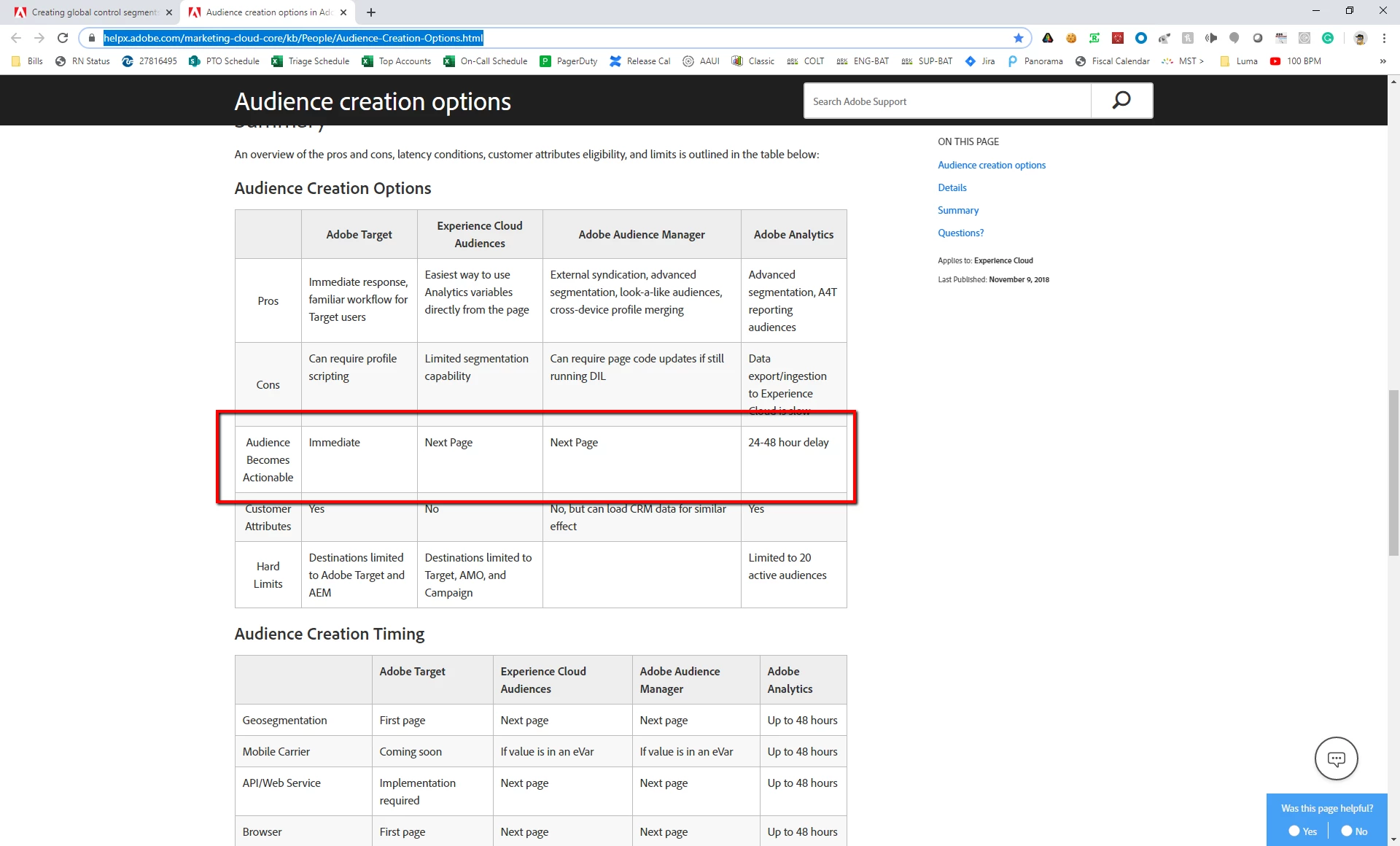The image size is (1400, 846).
Task: Open the Chrome three-dot menu
Action: tap(1383, 38)
